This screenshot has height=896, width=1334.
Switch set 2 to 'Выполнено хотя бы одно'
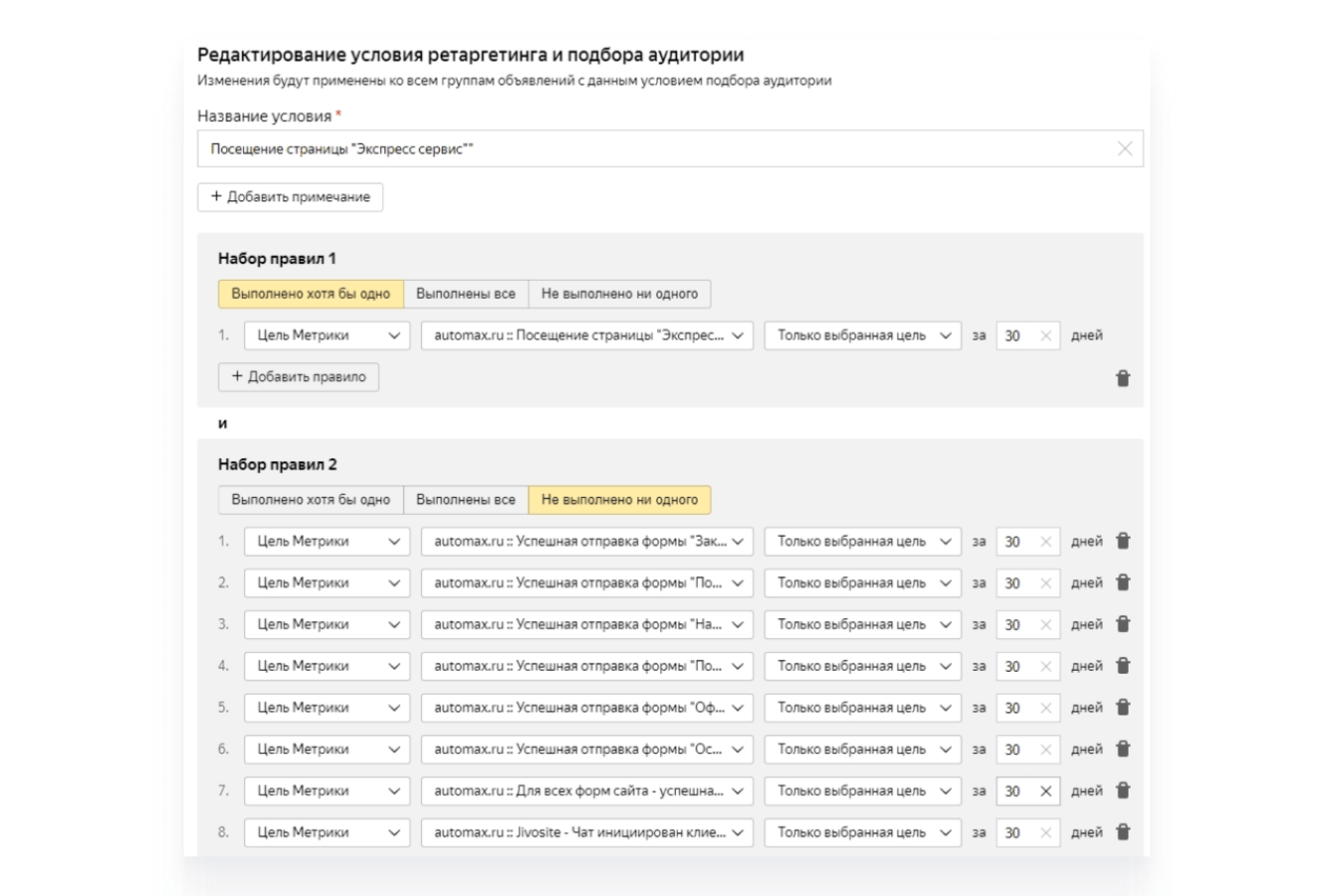(x=311, y=500)
